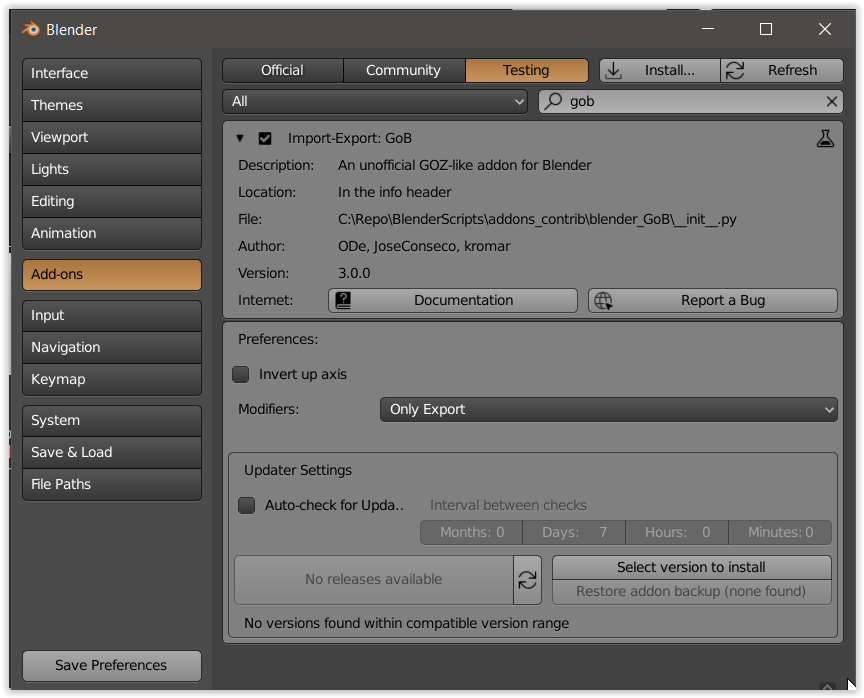Enable Auto-check for Update checkbox
The height and width of the screenshot is (698, 864).
(x=247, y=506)
